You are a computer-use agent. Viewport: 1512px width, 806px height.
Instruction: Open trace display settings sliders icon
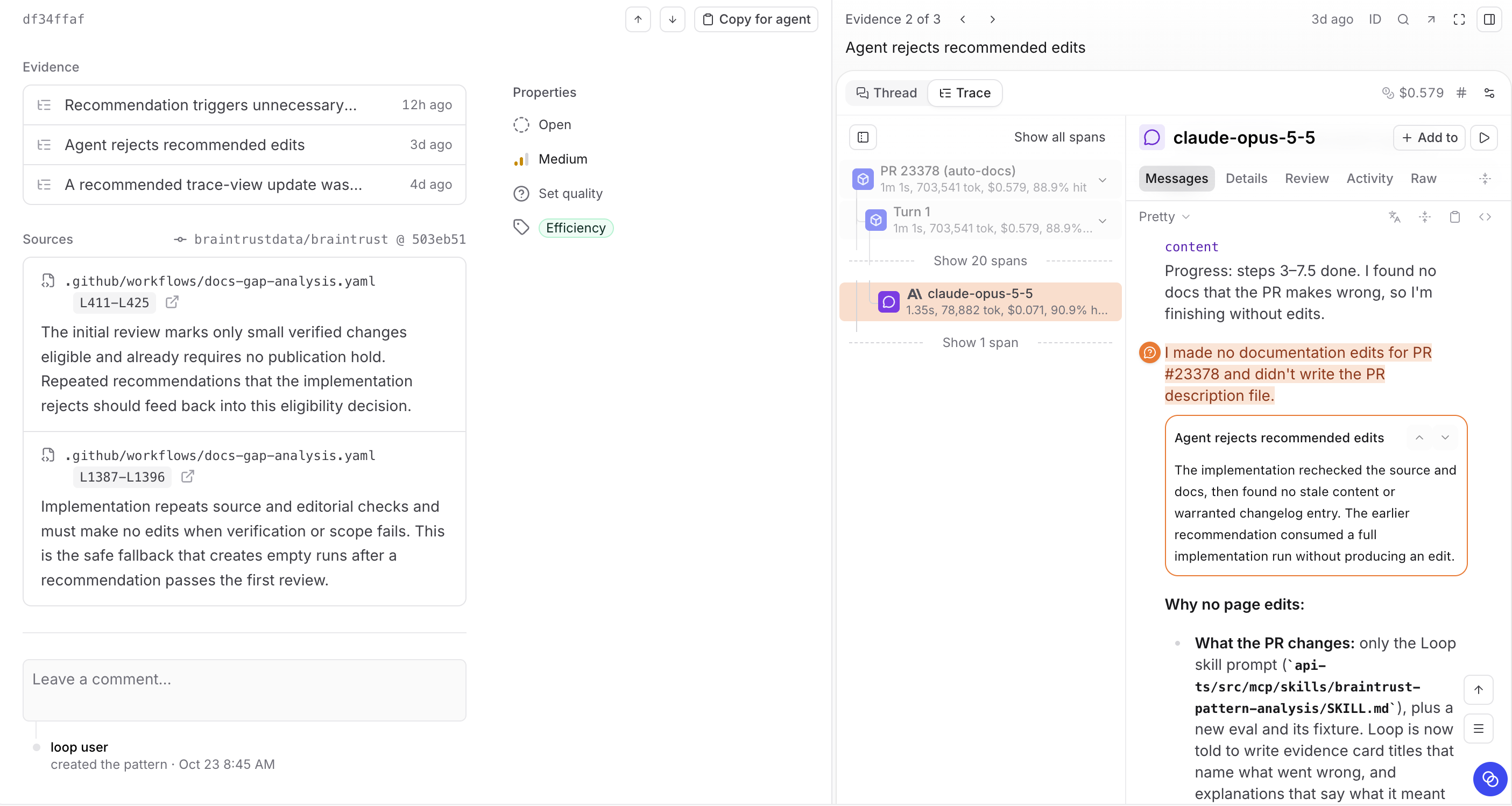(1489, 93)
